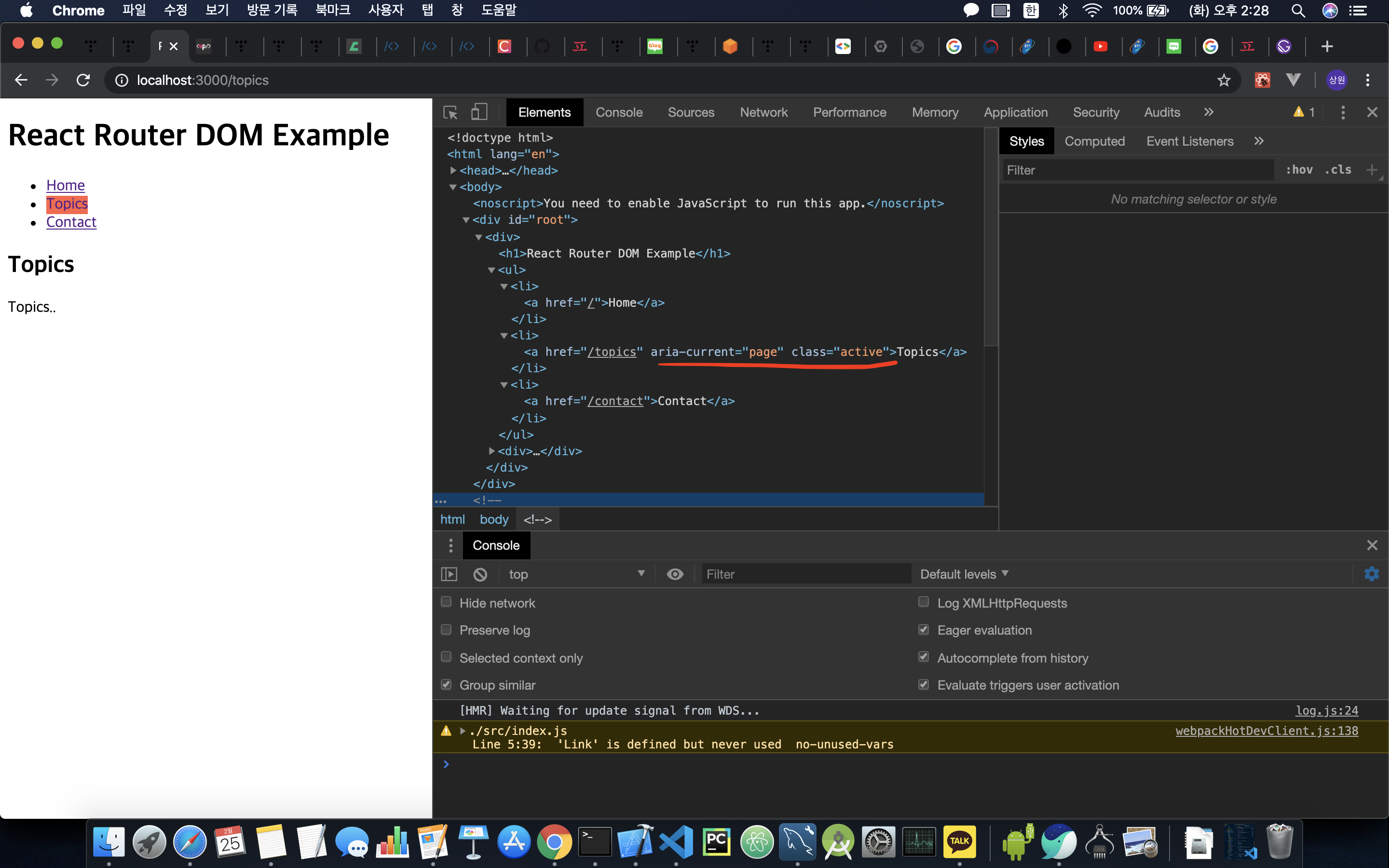Check the Hide network option
The image size is (1389, 868).
point(446,602)
